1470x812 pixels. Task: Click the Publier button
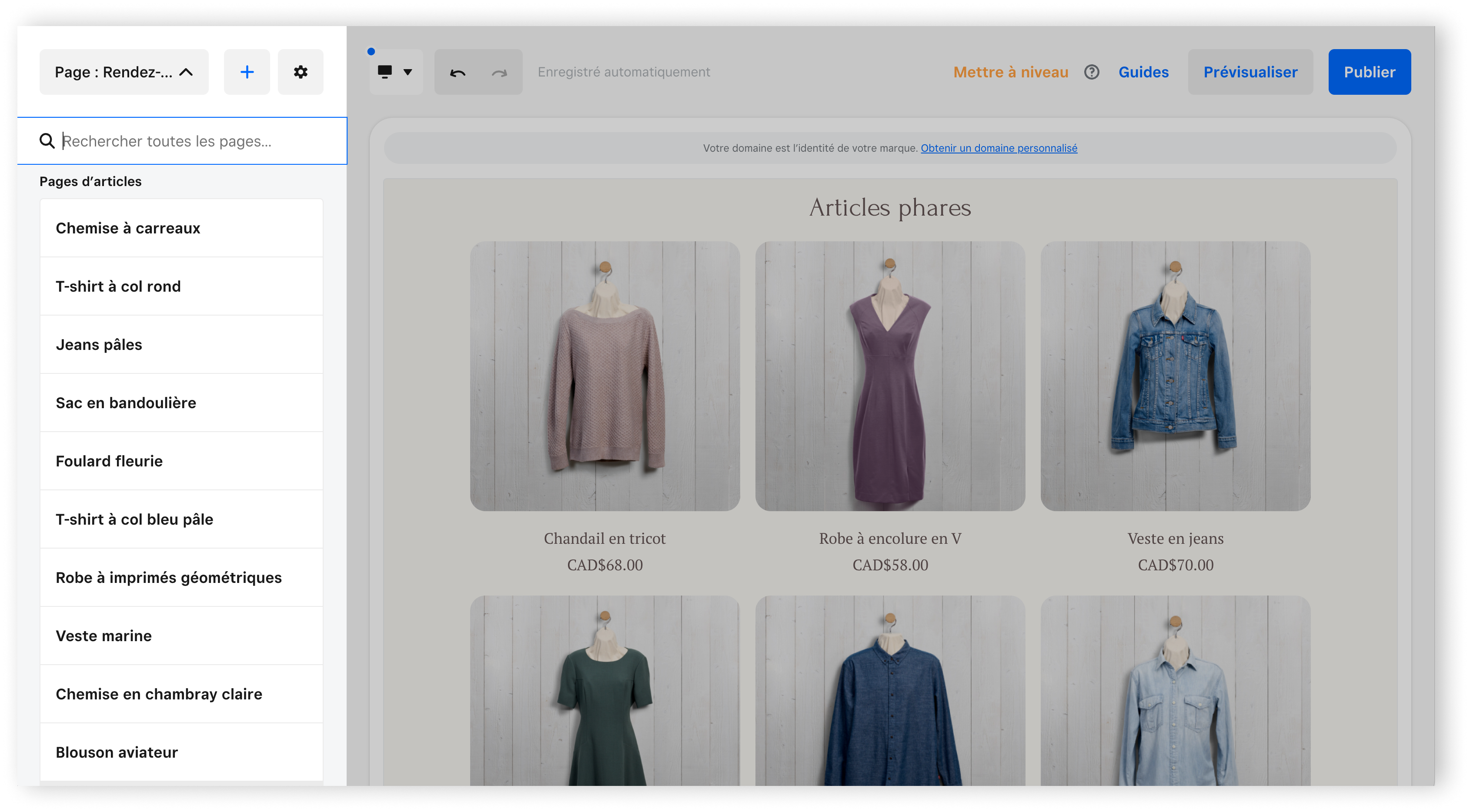pyautogui.click(x=1369, y=72)
